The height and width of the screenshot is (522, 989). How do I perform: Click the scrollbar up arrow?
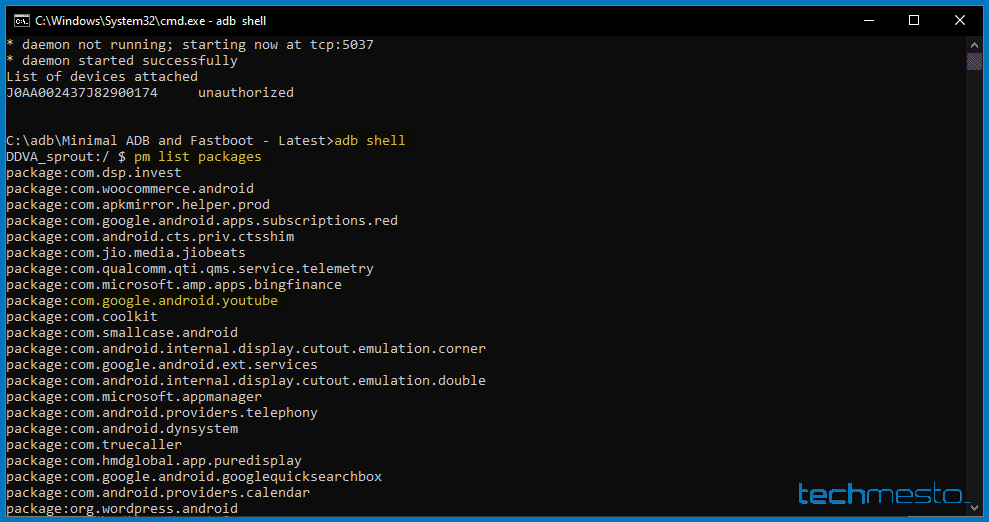tap(974, 44)
